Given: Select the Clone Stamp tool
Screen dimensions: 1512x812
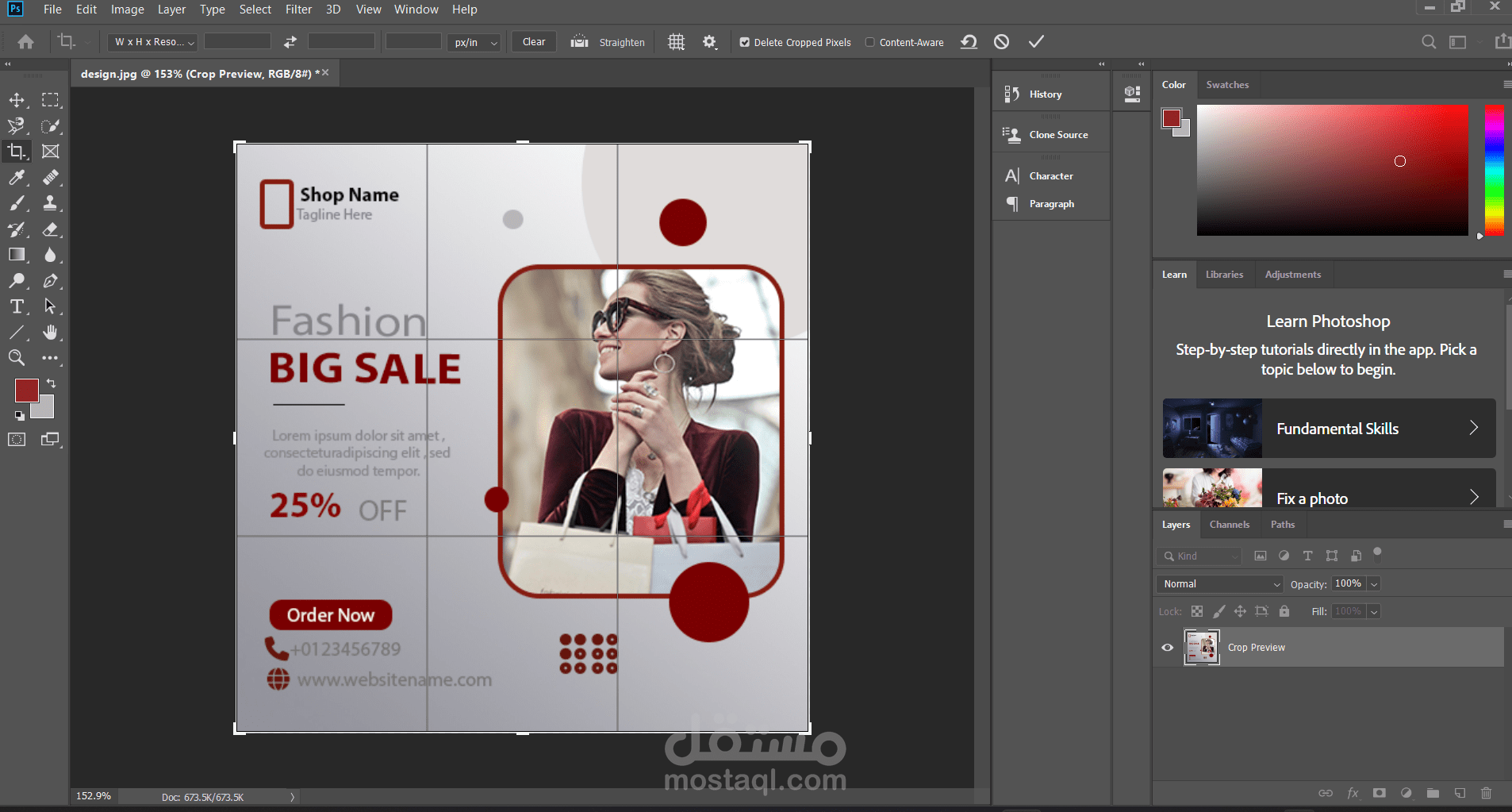Looking at the screenshot, I should [51, 203].
